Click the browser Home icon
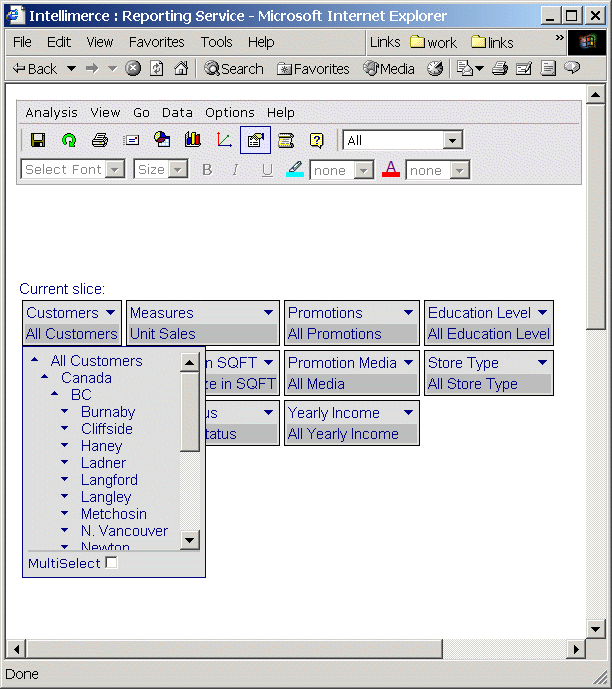This screenshot has width=612, height=689. point(181,68)
